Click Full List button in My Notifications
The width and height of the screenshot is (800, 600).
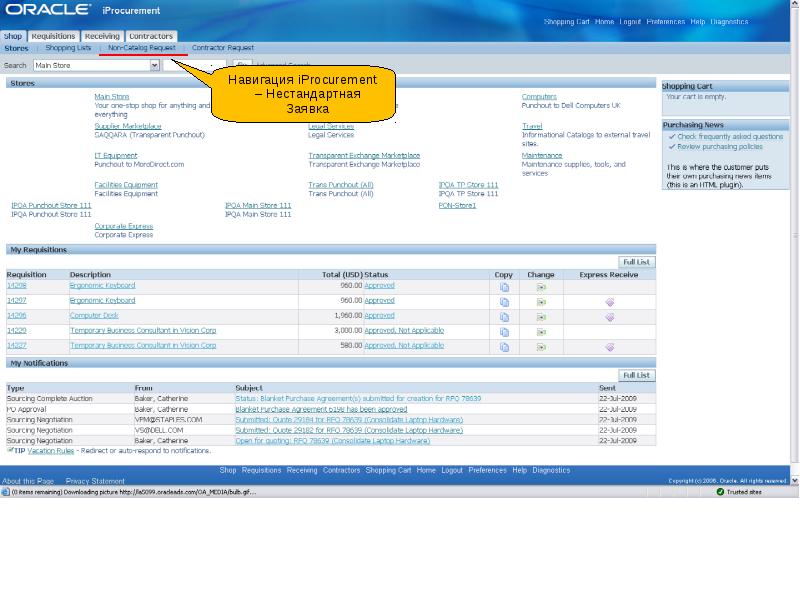pos(636,376)
